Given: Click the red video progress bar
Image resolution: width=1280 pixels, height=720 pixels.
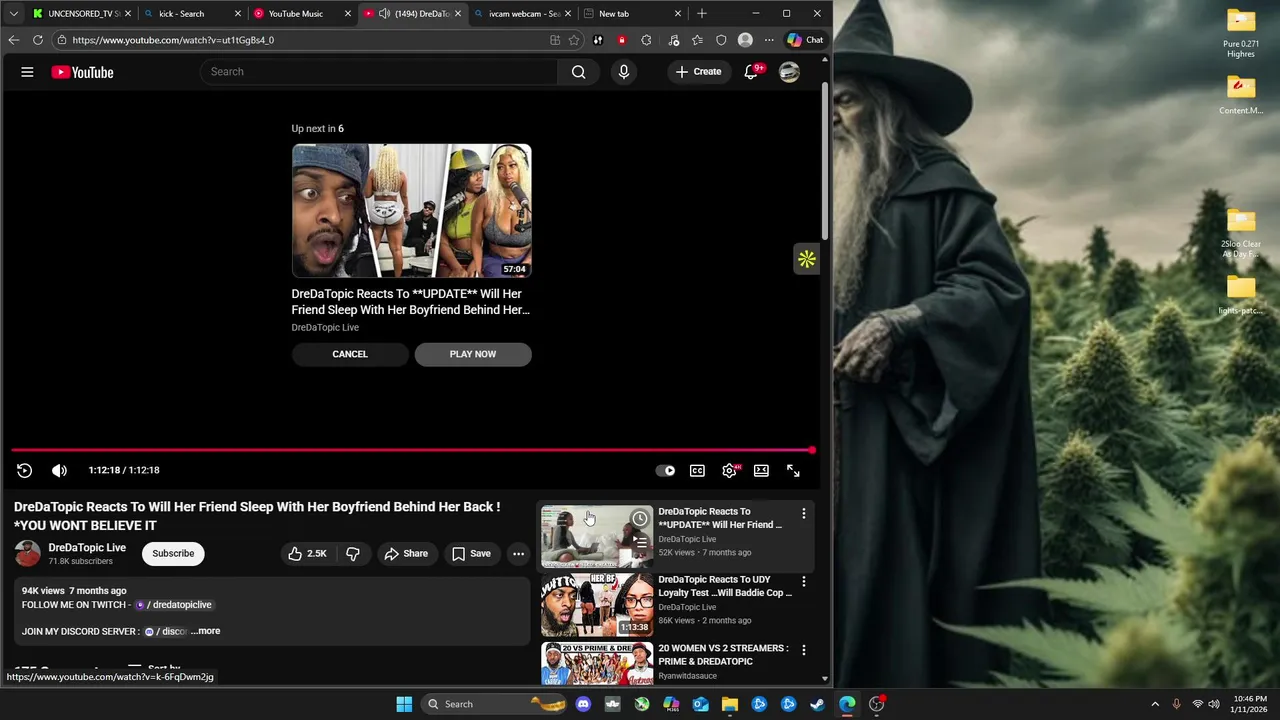Looking at the screenshot, I should 412,450.
